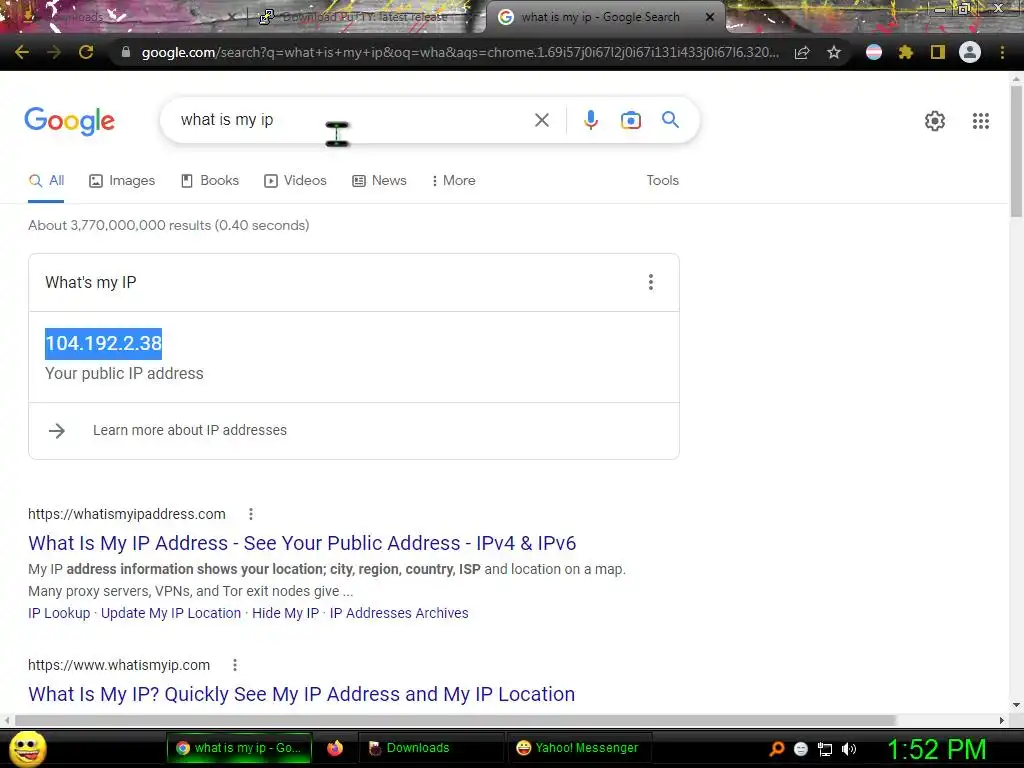This screenshot has height=768, width=1024.
Task: Search by image with the camera icon
Action: click(x=631, y=120)
